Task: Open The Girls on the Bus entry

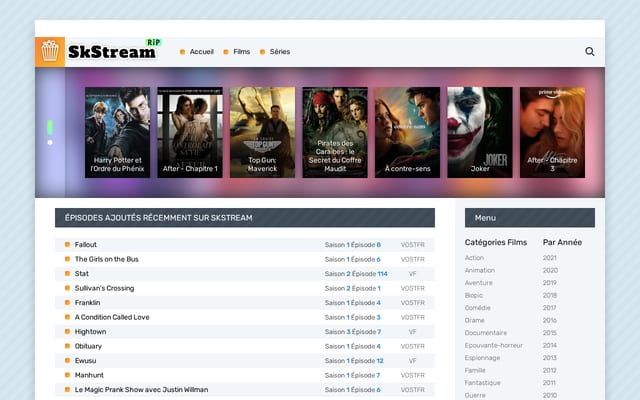Action: click(x=107, y=259)
